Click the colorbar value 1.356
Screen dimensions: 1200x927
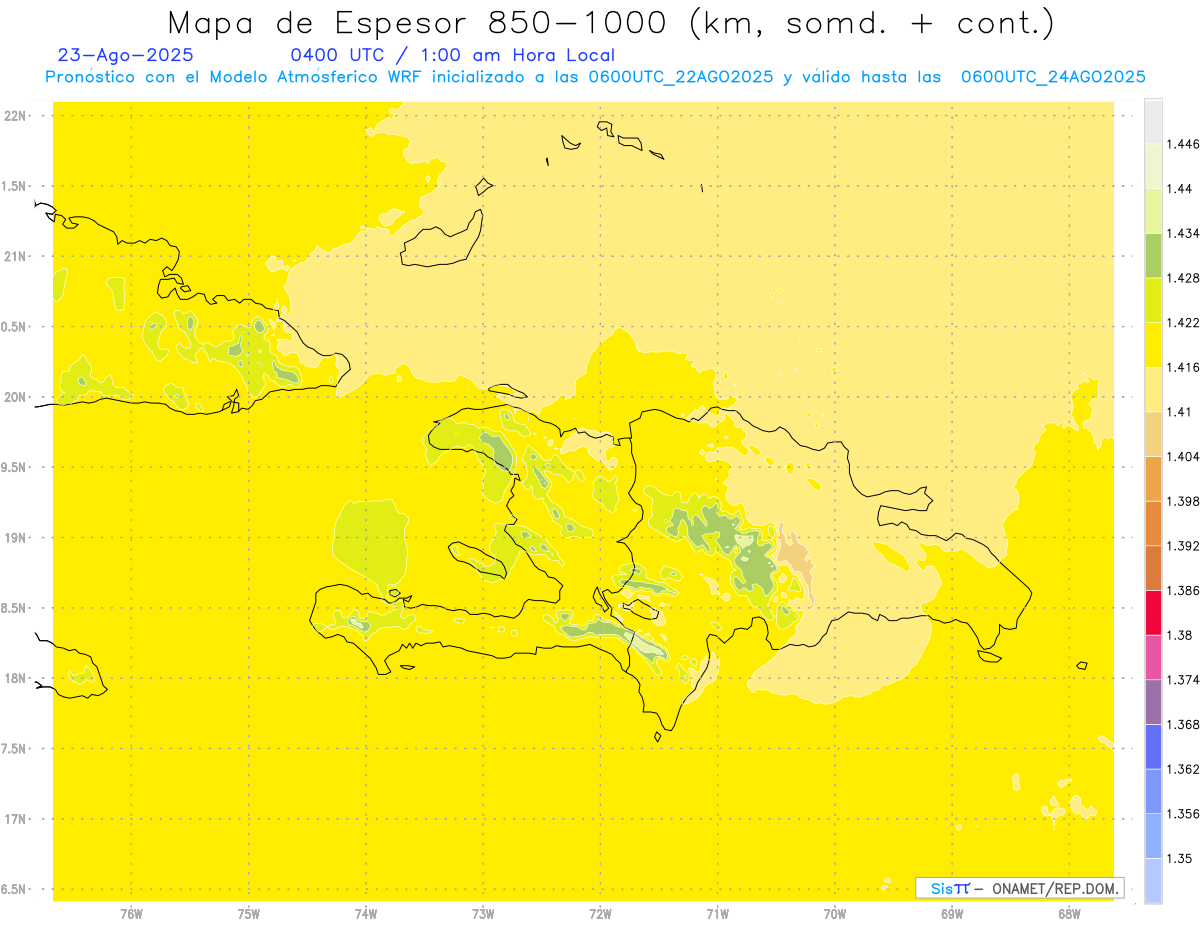coord(1183,814)
